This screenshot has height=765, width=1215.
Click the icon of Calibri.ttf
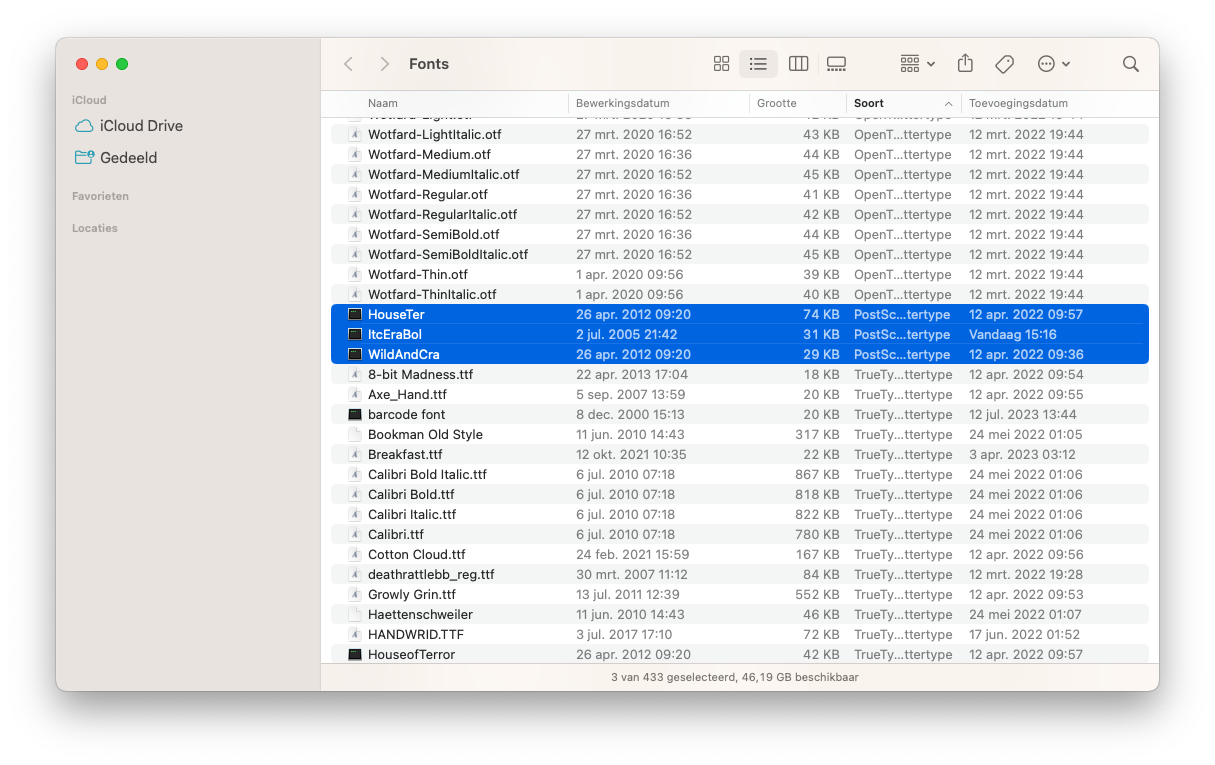coord(354,534)
